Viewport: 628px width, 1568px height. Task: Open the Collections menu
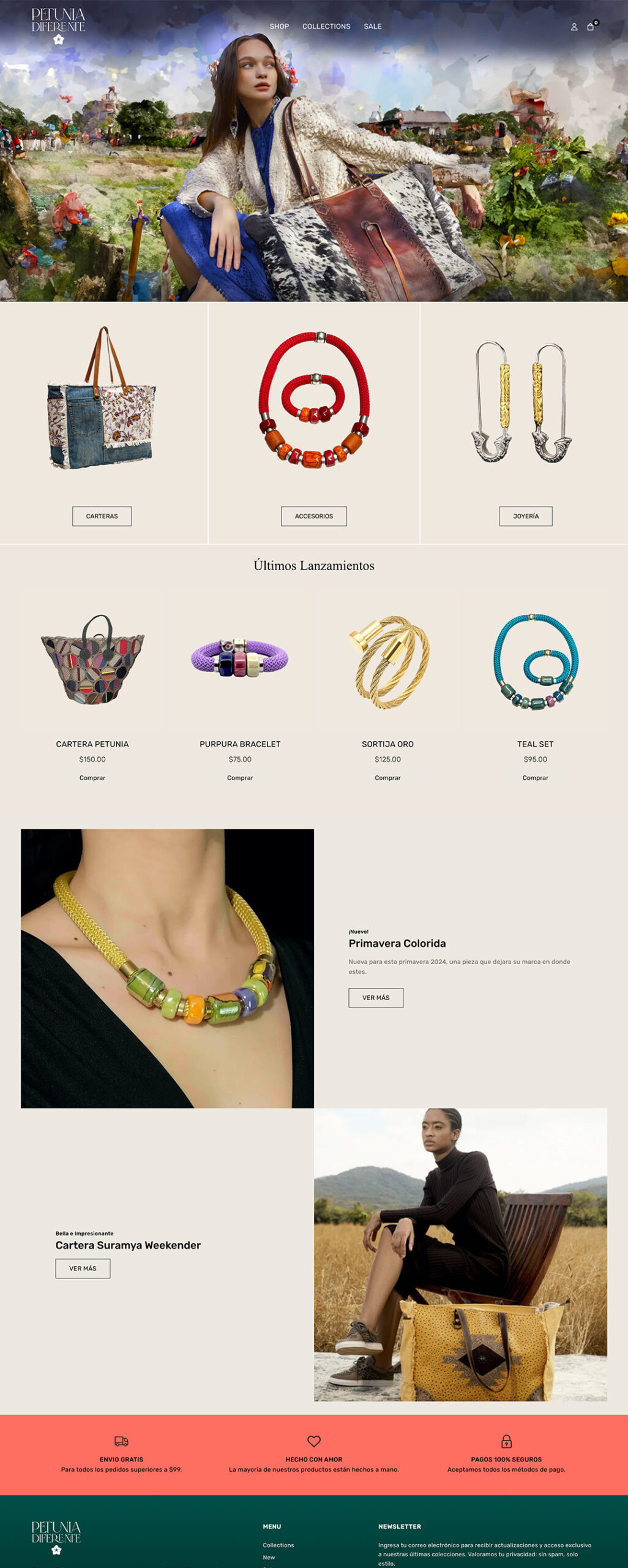click(326, 26)
